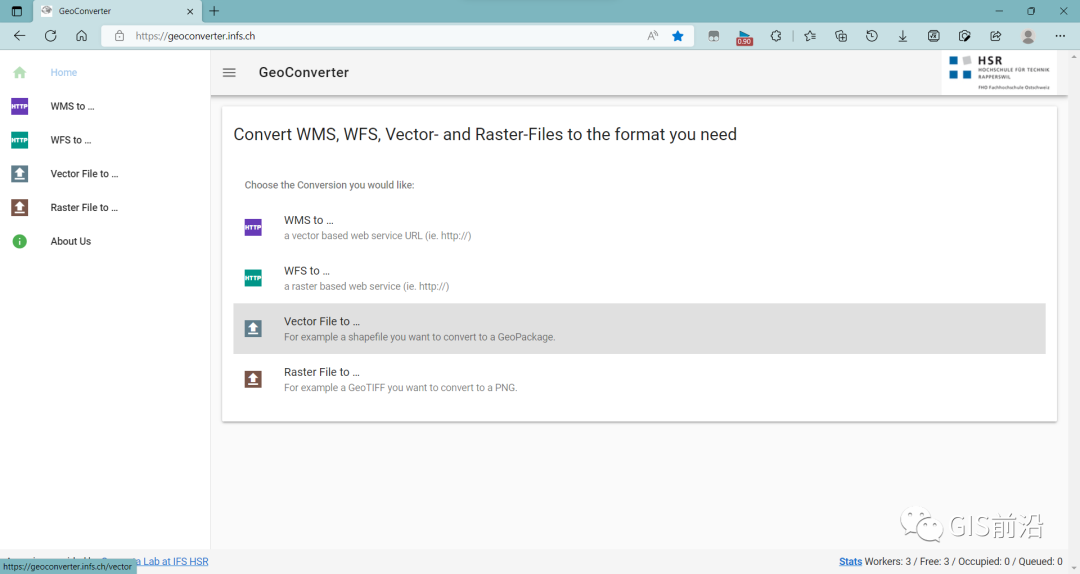Open the downloads toolbar icon
1080x574 pixels.
tap(902, 36)
